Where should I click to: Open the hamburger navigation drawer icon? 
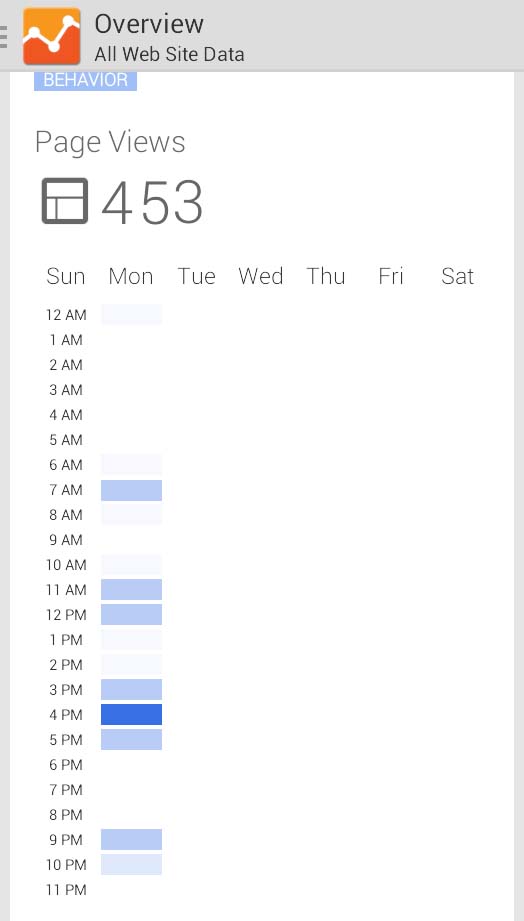4,36
